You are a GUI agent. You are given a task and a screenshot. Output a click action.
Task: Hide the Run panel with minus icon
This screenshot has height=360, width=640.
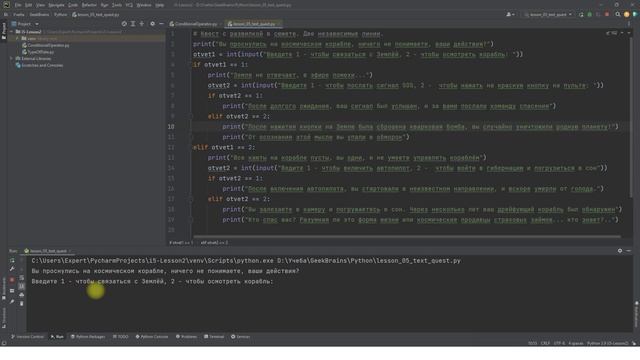click(629, 251)
